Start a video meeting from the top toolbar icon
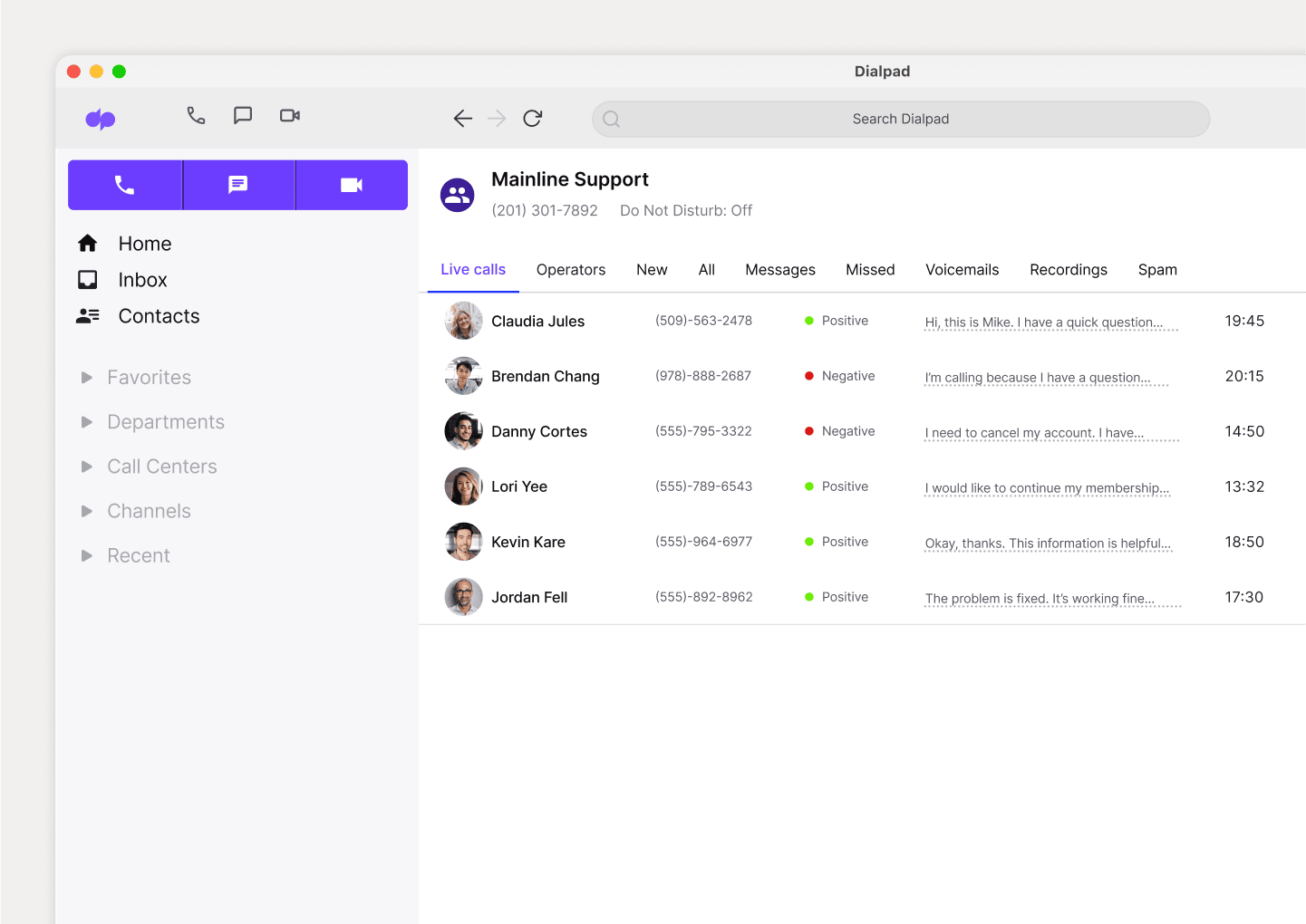Viewport: 1306px width, 924px height. coord(289,116)
